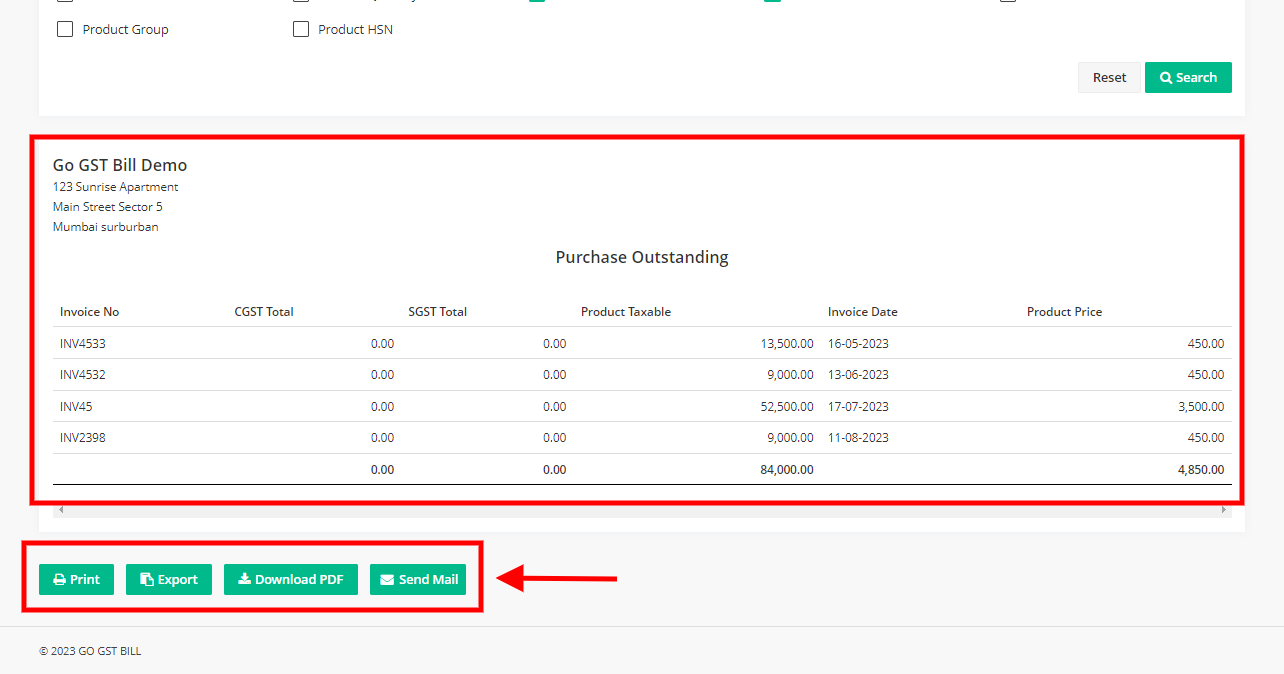The image size is (1284, 674).
Task: Click taxable amount 52,500.00
Action: (787, 407)
